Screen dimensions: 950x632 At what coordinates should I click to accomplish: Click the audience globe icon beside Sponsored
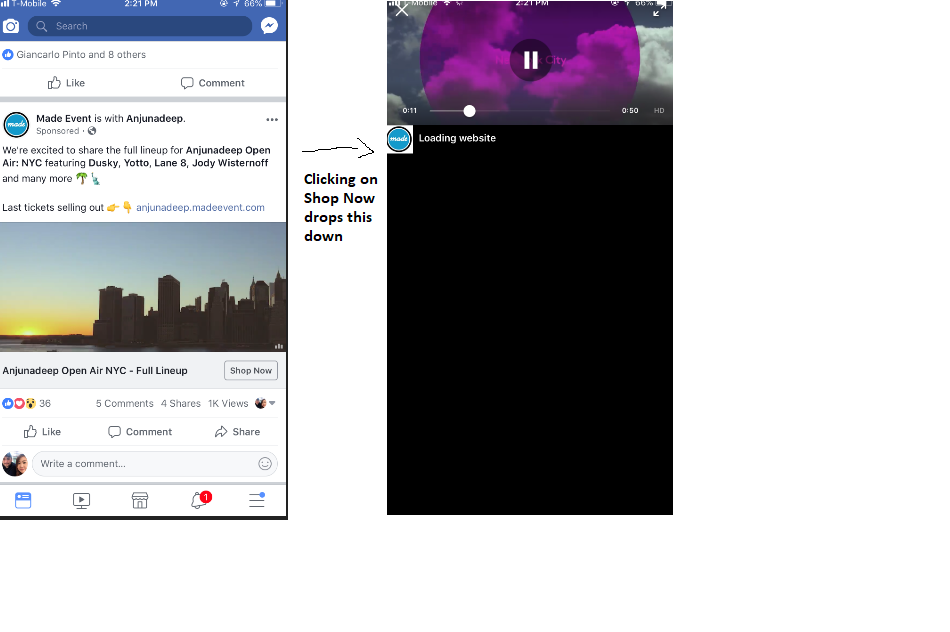92,131
